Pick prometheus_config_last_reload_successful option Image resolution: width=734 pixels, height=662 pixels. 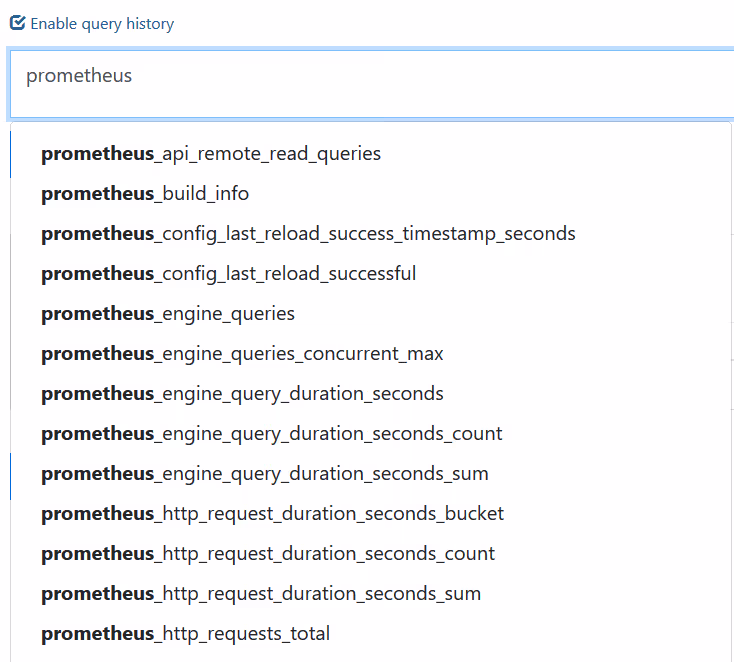(228, 274)
